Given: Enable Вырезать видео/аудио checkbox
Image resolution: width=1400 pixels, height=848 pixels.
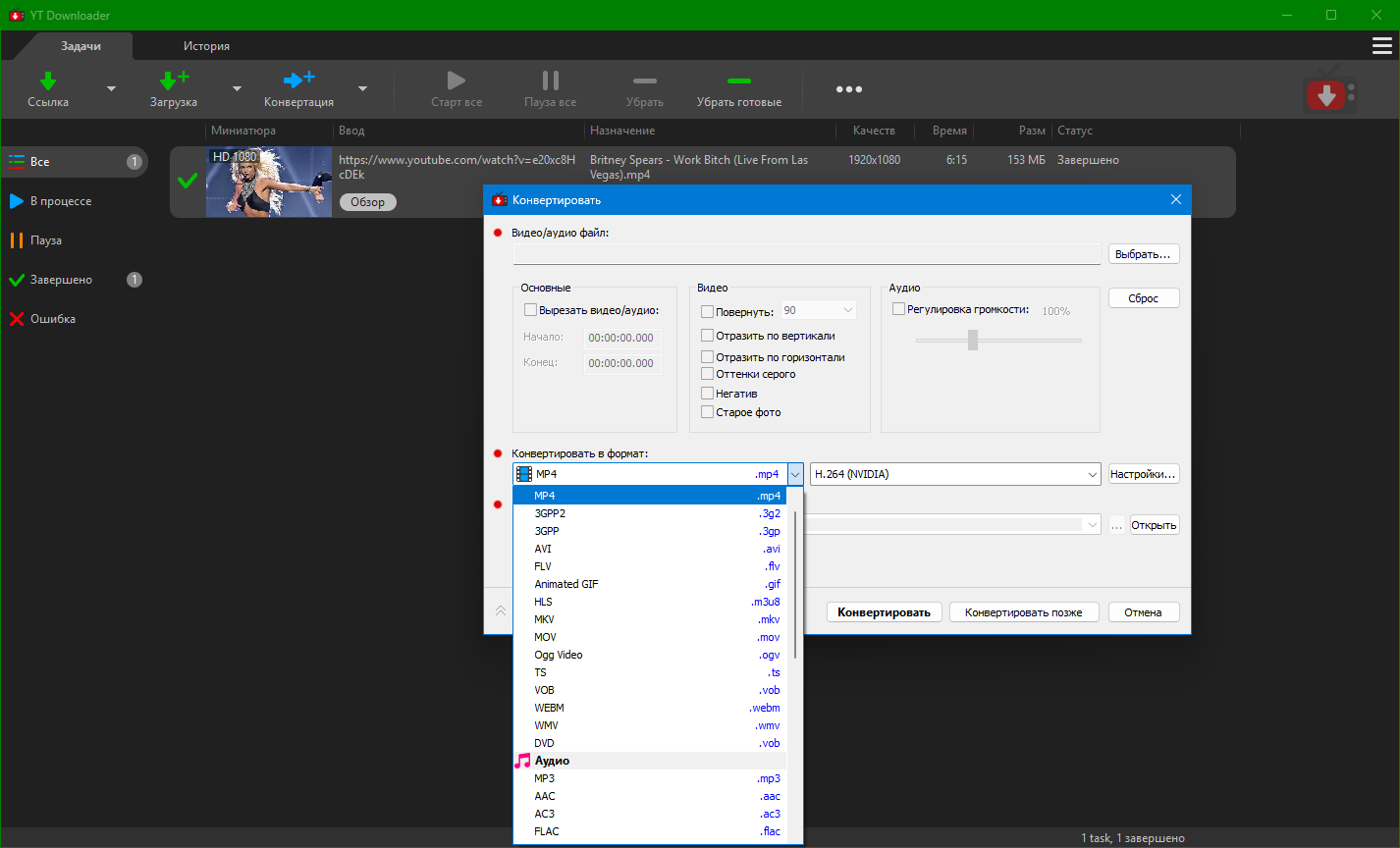Looking at the screenshot, I should (x=531, y=310).
